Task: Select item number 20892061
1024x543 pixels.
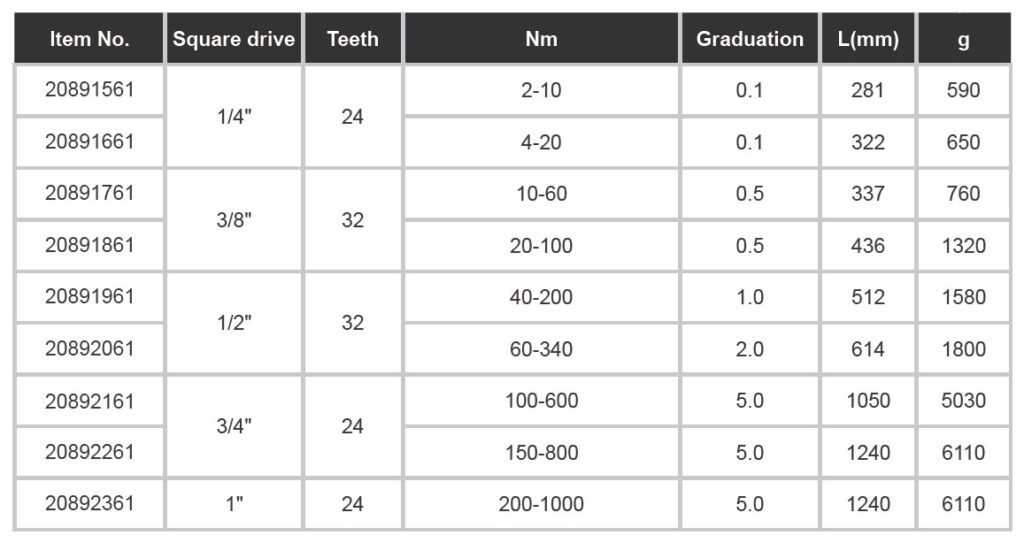Action: 89,348
